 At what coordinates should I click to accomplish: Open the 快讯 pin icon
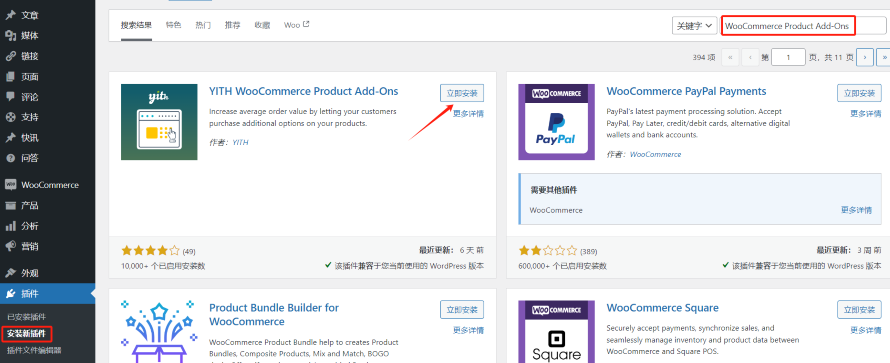pos(10,138)
